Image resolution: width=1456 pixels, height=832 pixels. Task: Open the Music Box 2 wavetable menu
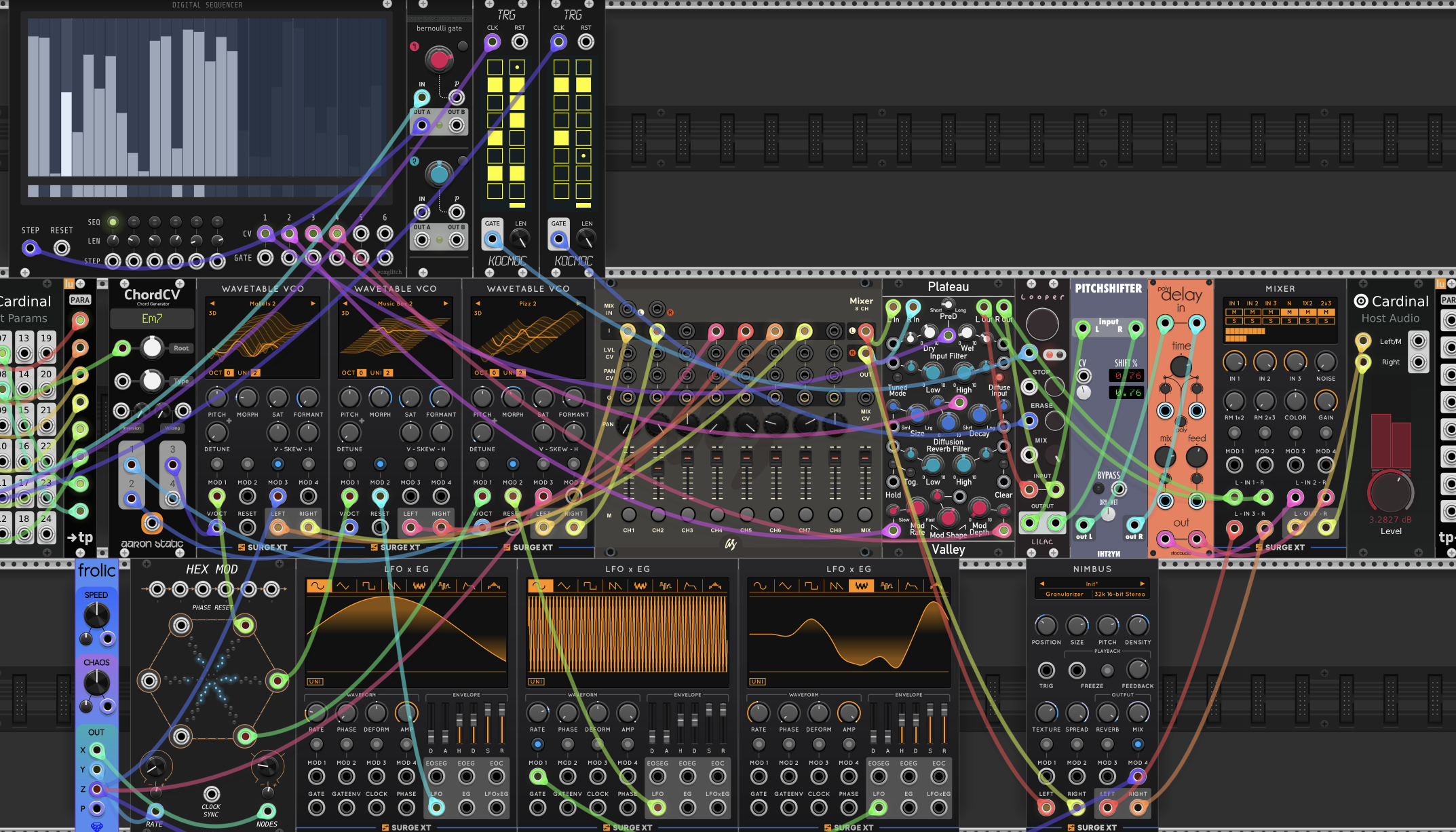[x=395, y=303]
